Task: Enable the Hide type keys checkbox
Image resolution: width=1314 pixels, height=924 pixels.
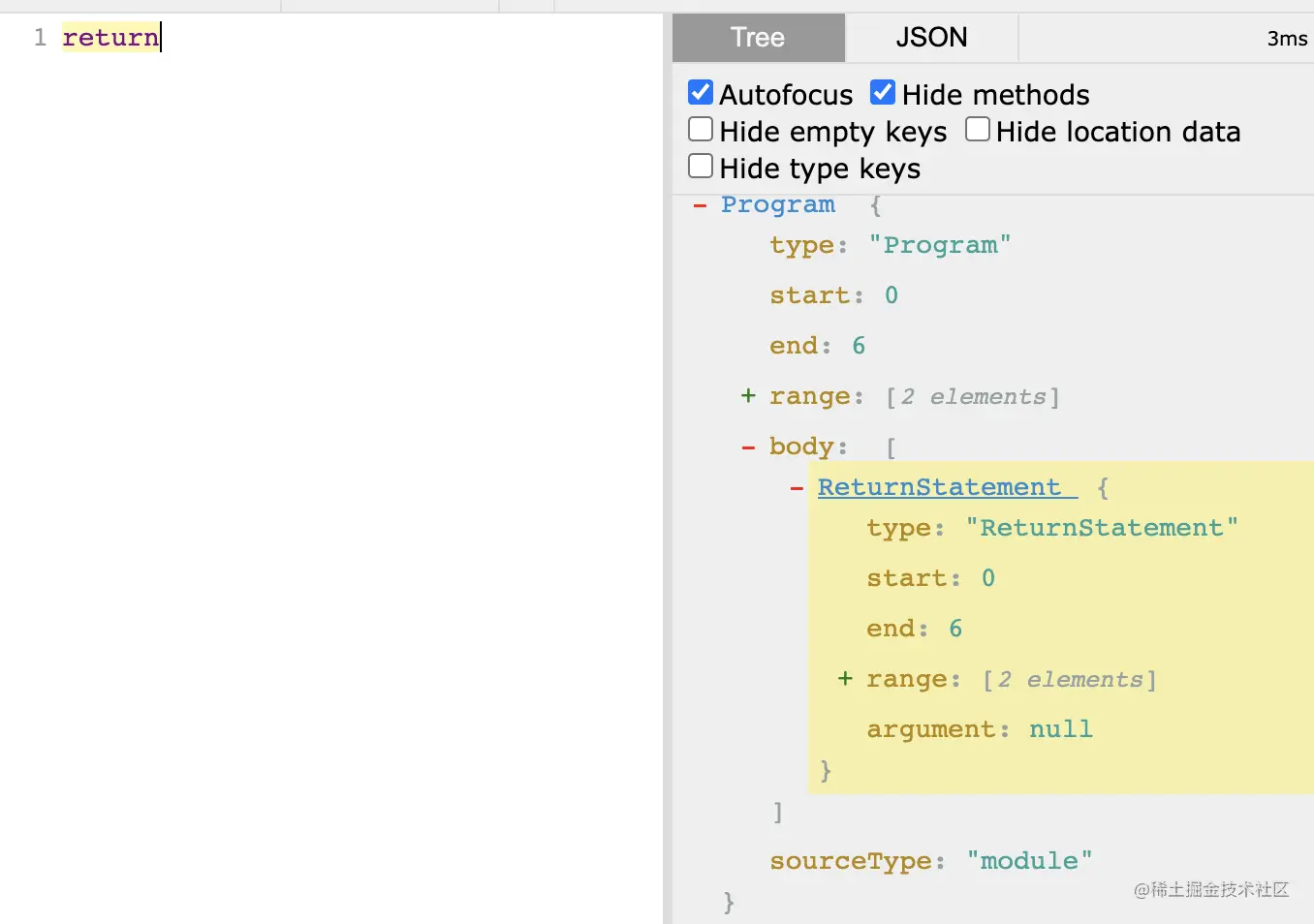Action: [701, 167]
